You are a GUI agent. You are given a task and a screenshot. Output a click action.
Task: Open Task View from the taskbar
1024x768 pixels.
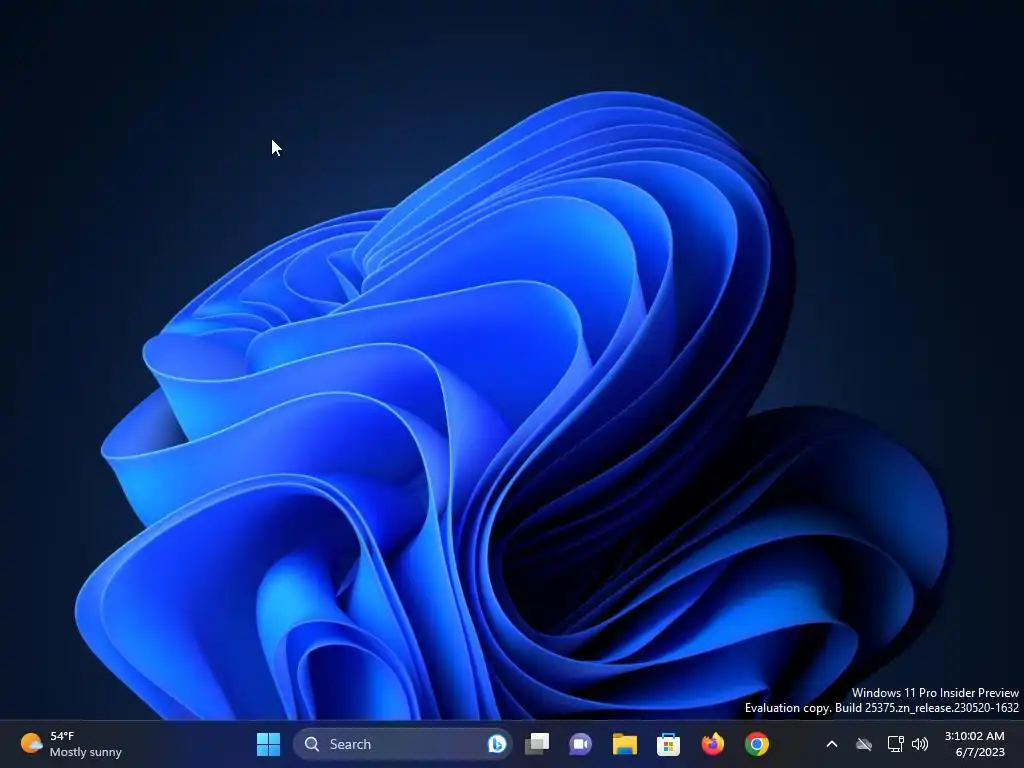pyautogui.click(x=537, y=744)
